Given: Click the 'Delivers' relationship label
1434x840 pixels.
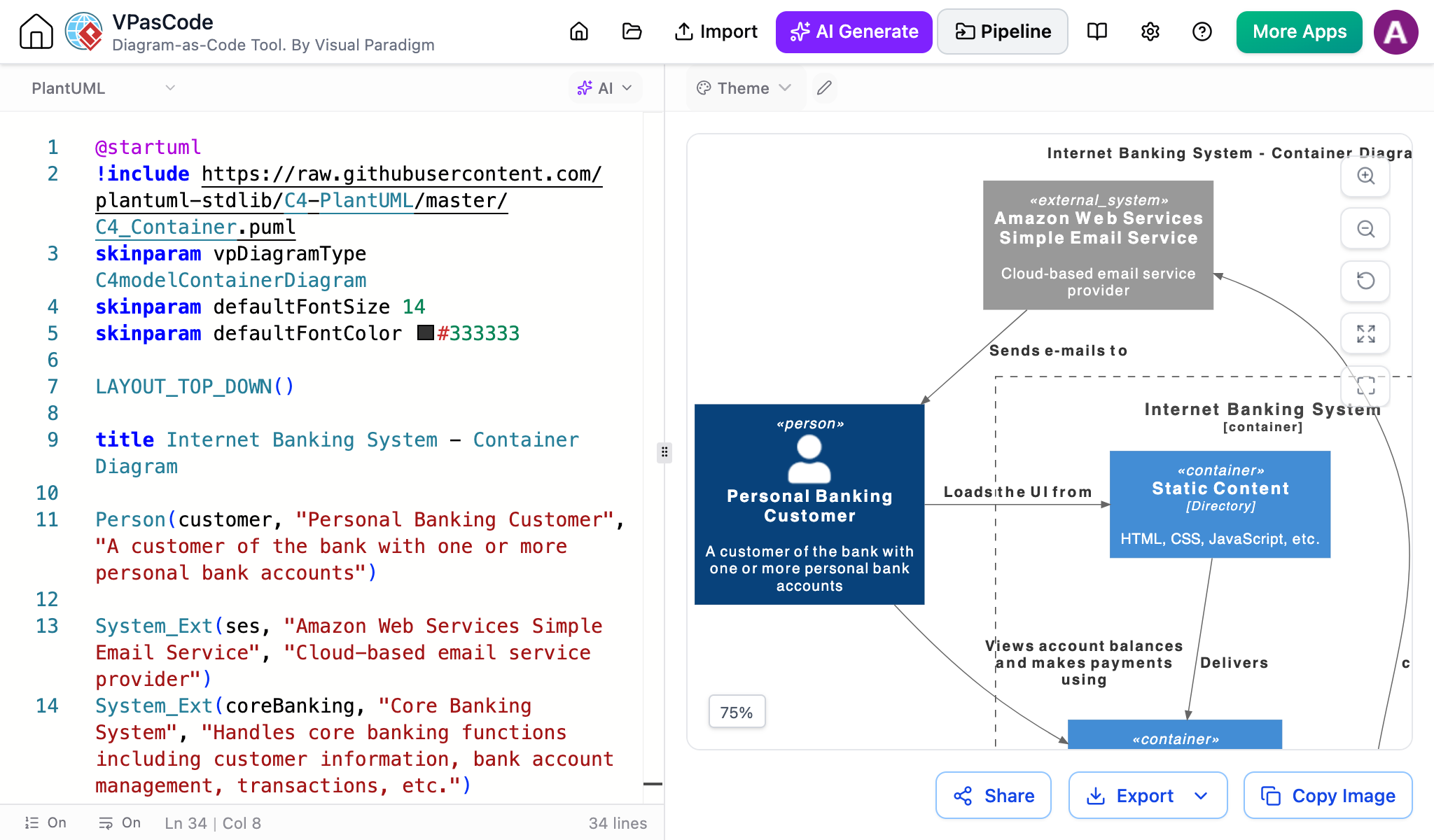Looking at the screenshot, I should point(1234,662).
